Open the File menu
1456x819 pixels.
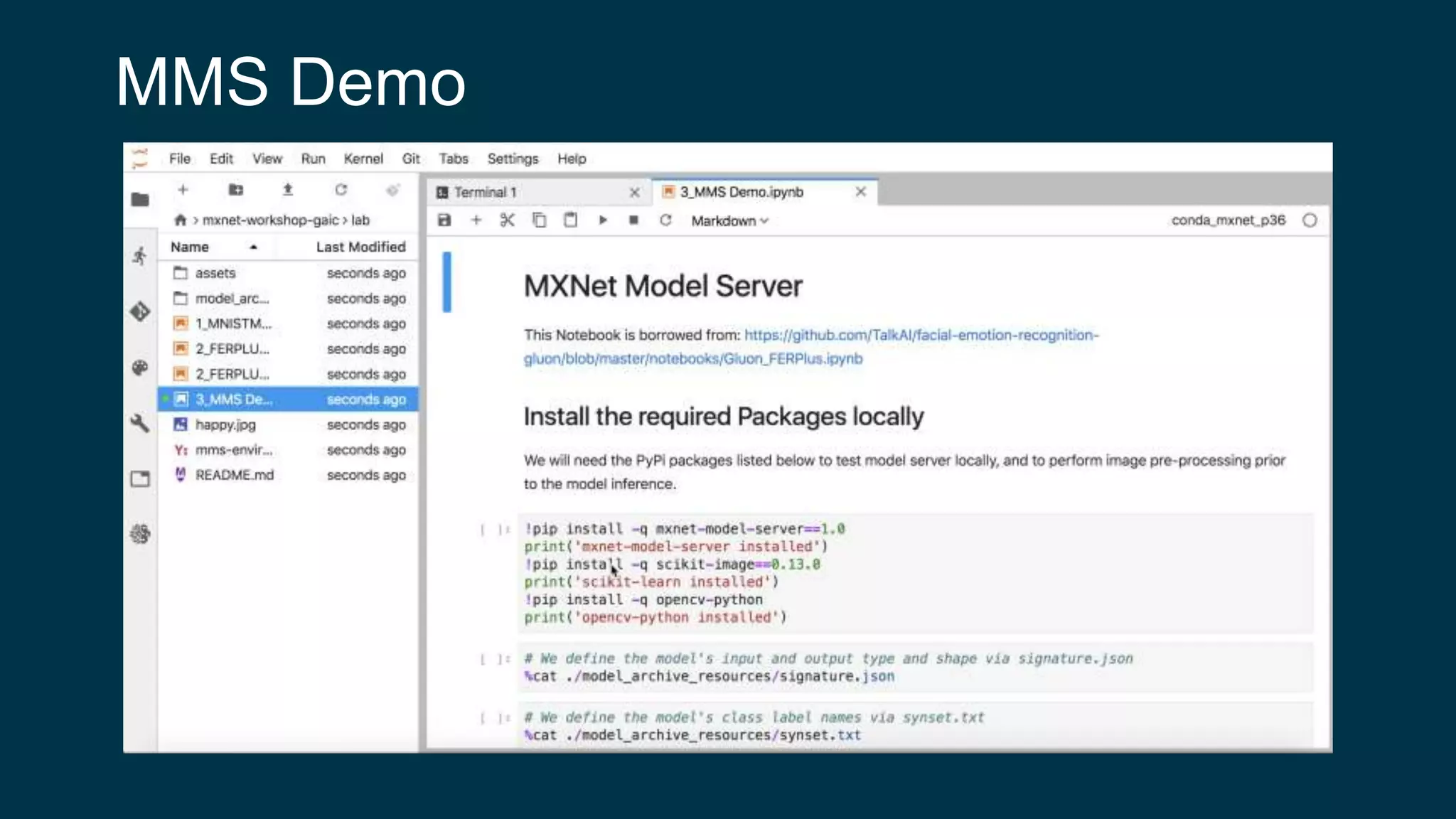(x=180, y=159)
